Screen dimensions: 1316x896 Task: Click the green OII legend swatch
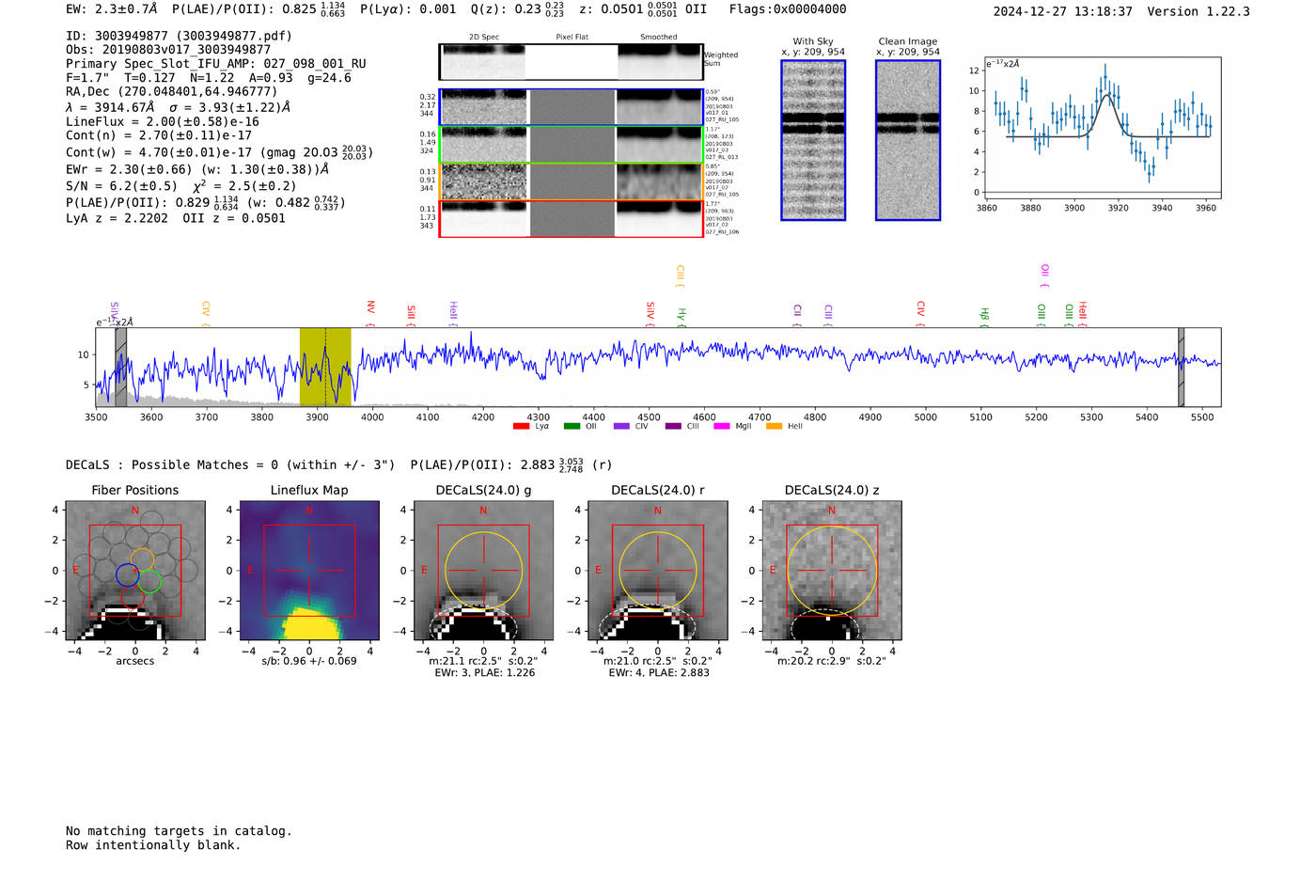[572, 427]
